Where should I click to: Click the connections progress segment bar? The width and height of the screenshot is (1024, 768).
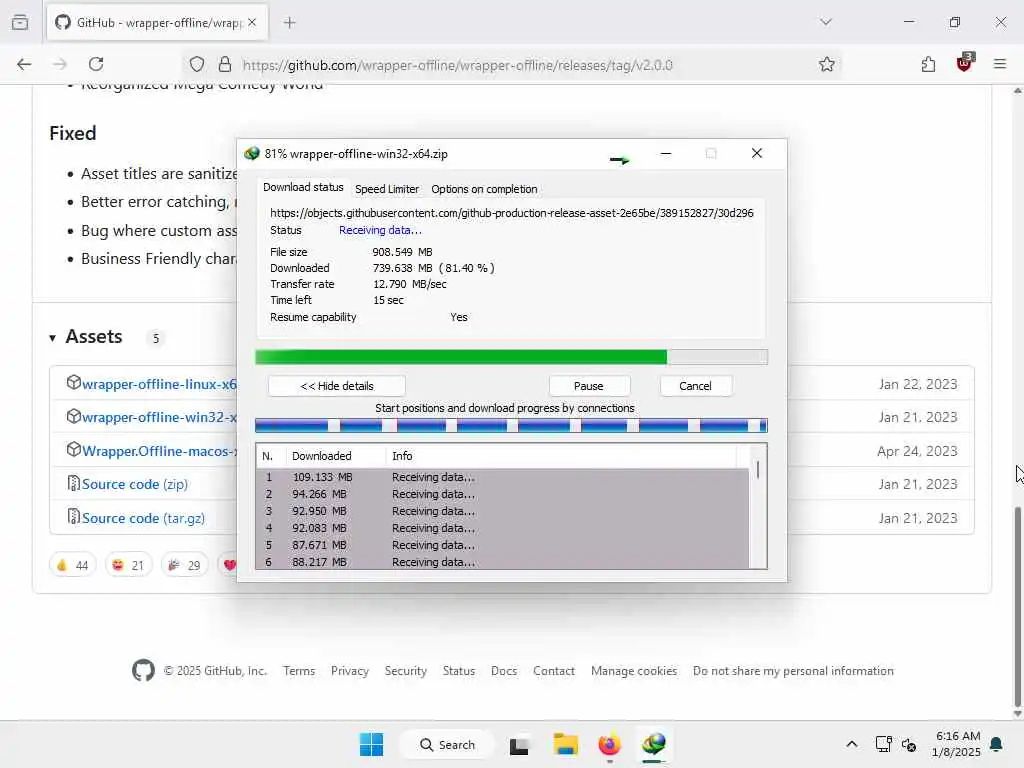pos(511,426)
